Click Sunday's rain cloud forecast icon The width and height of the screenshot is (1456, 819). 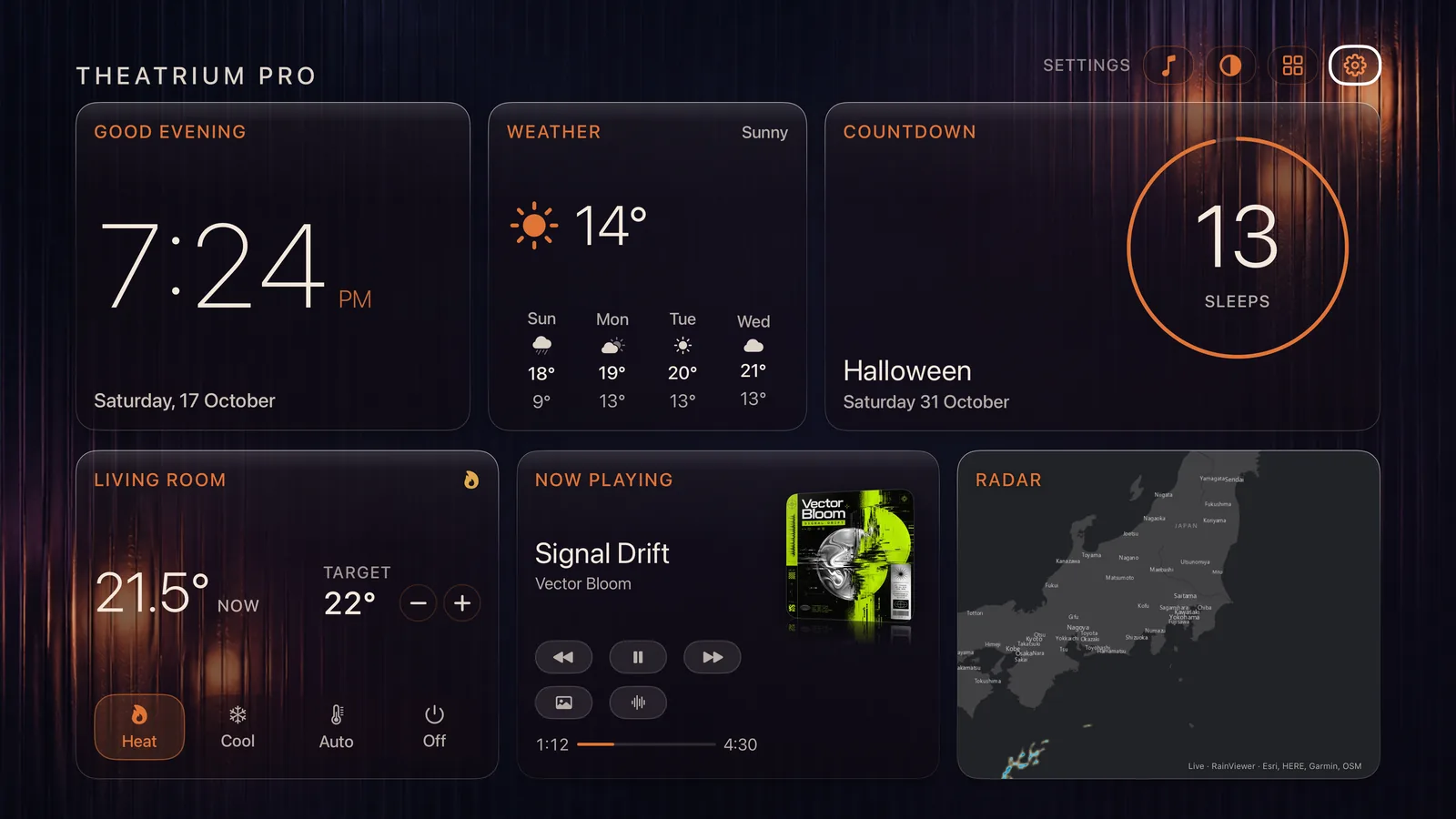point(541,345)
